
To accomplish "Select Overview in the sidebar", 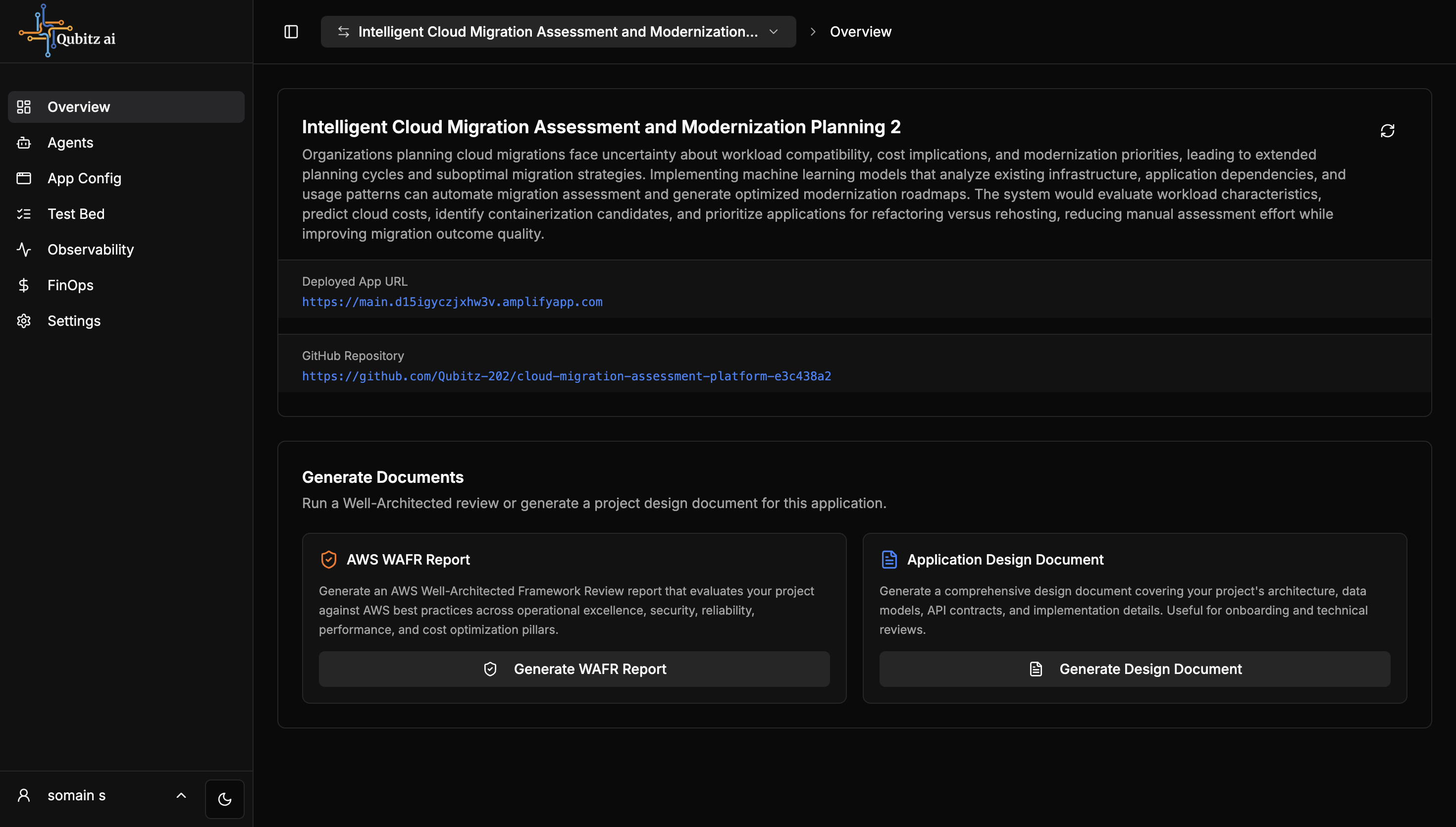I will tap(78, 107).
